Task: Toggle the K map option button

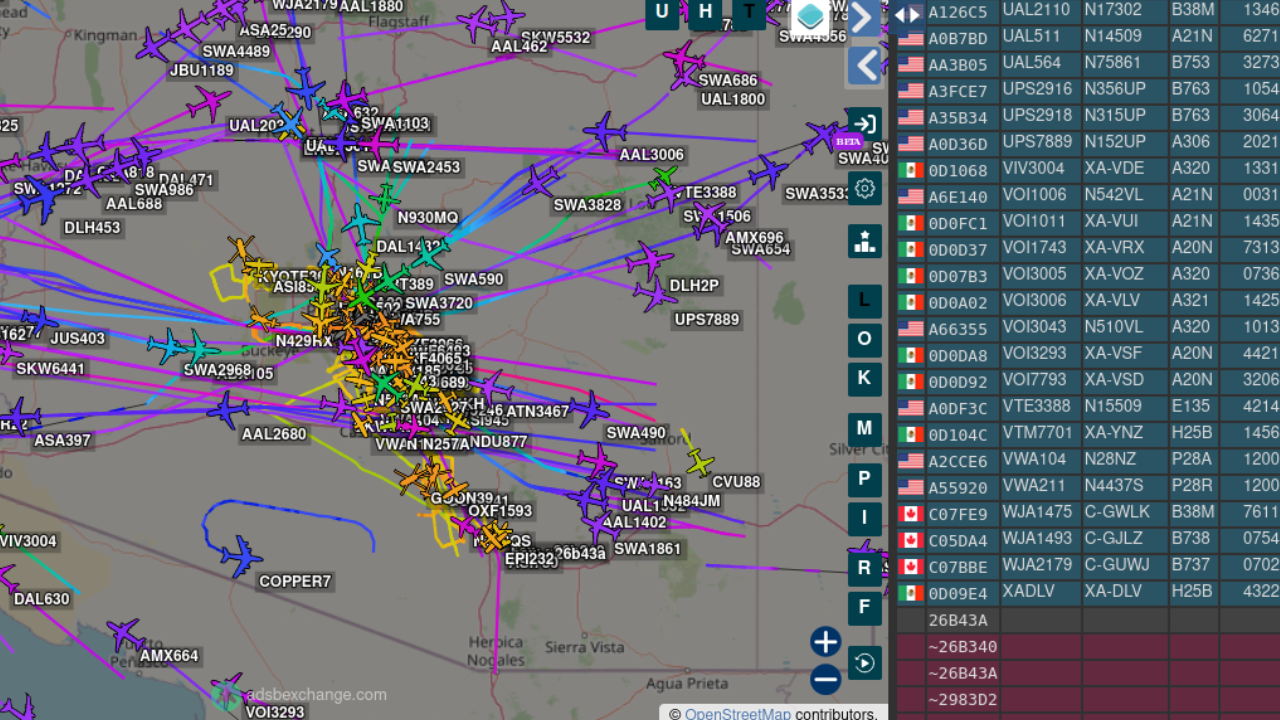Action: (865, 379)
